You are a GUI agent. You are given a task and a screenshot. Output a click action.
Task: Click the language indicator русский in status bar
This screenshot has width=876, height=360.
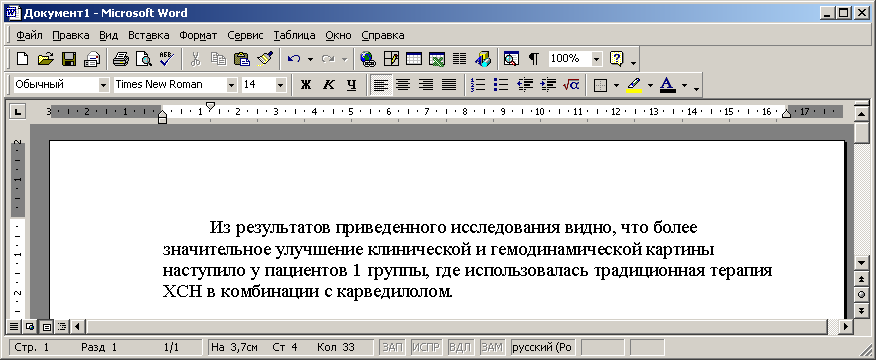tap(542, 347)
